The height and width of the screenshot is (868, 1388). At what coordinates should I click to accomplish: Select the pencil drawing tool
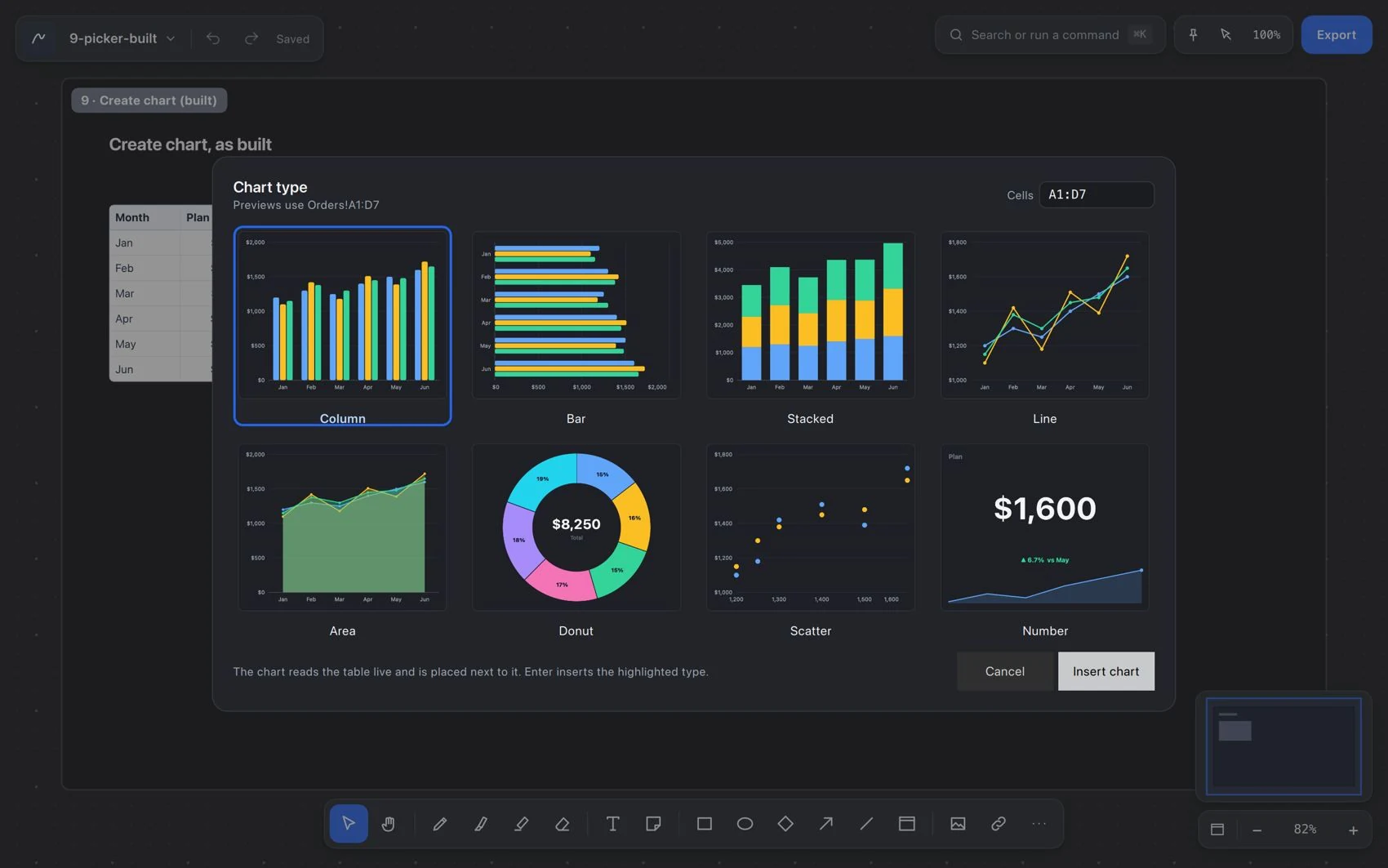[439, 823]
